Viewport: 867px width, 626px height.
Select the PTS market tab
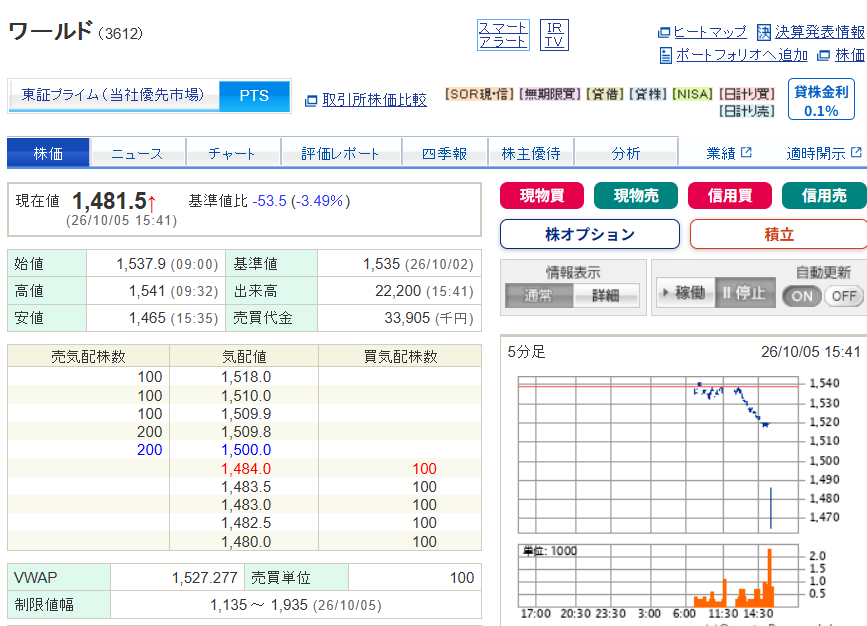[x=254, y=96]
